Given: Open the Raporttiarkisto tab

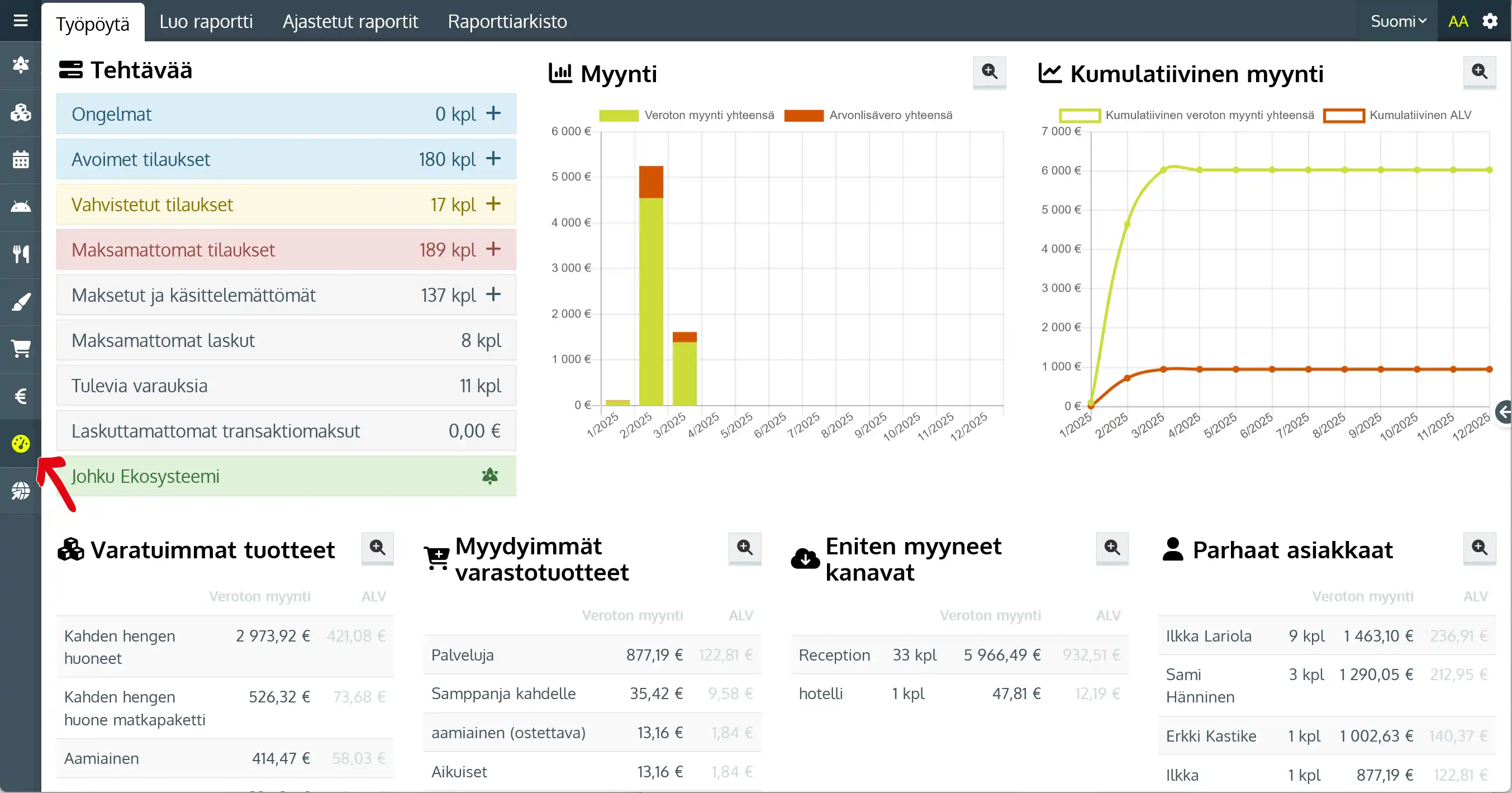Looking at the screenshot, I should (x=507, y=21).
